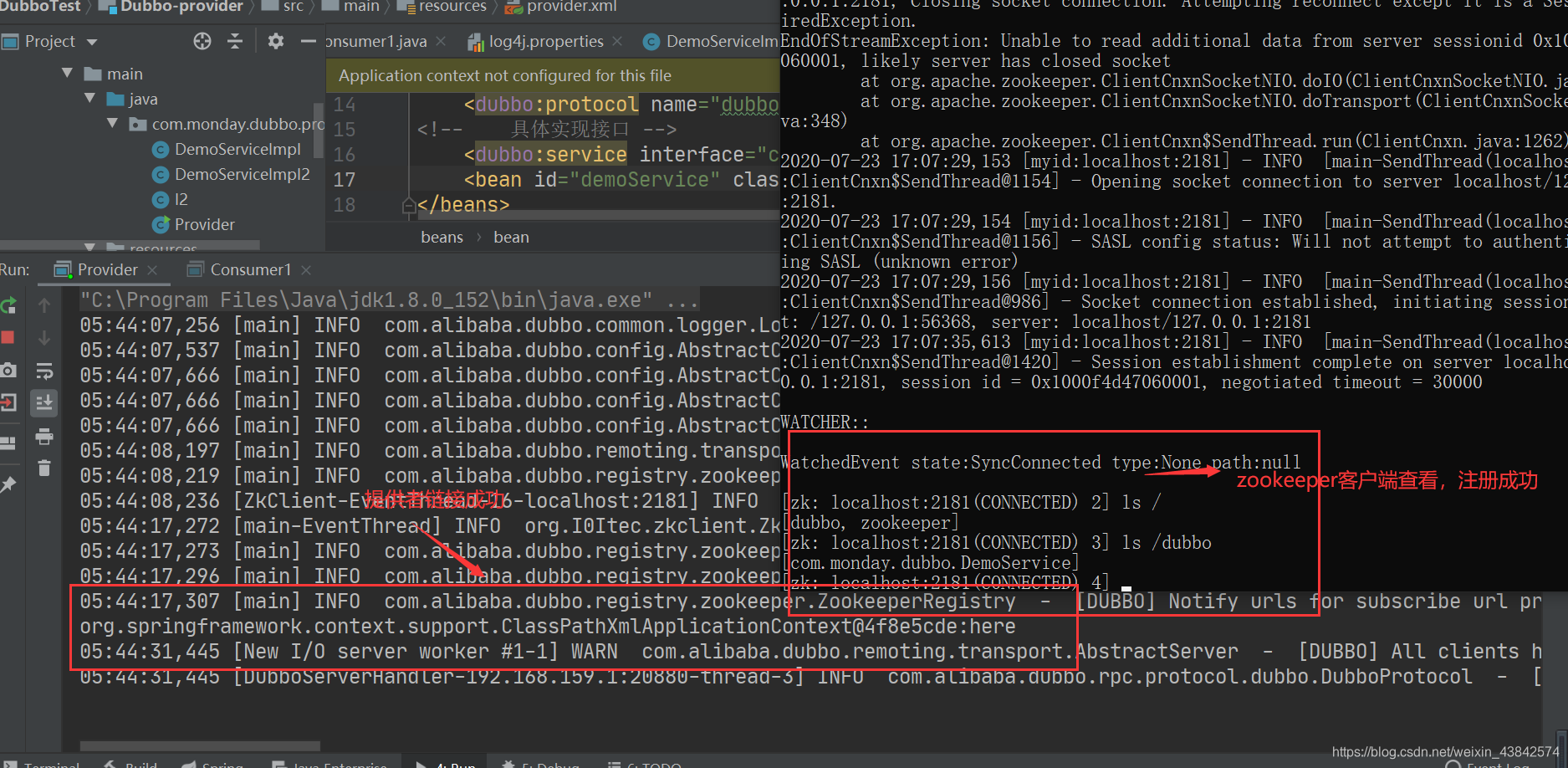This screenshot has height=768, width=1568.
Task: Hide the Project tool window
Action: click(x=309, y=41)
